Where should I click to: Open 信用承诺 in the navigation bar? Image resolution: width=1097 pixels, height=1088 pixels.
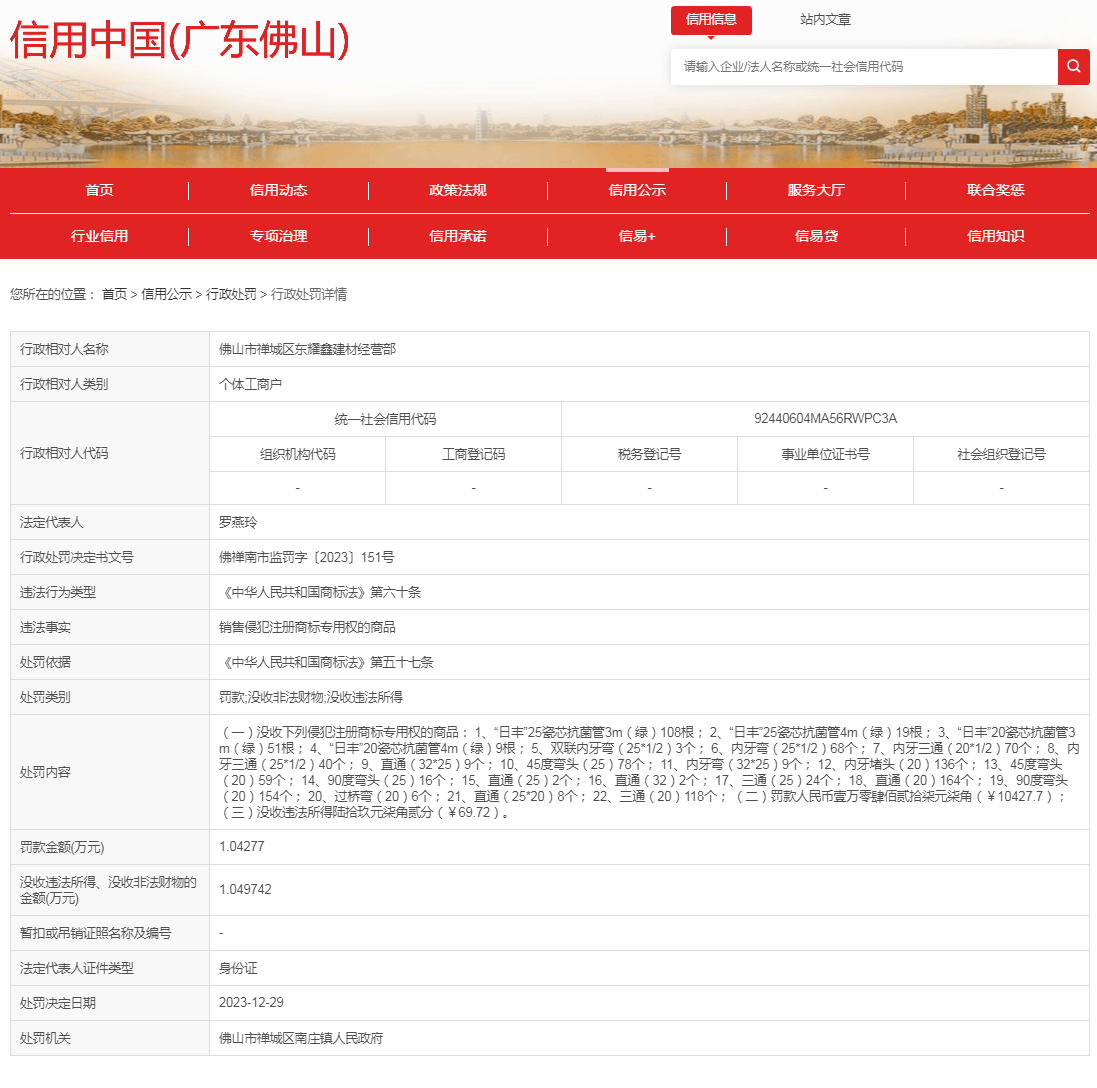click(457, 236)
